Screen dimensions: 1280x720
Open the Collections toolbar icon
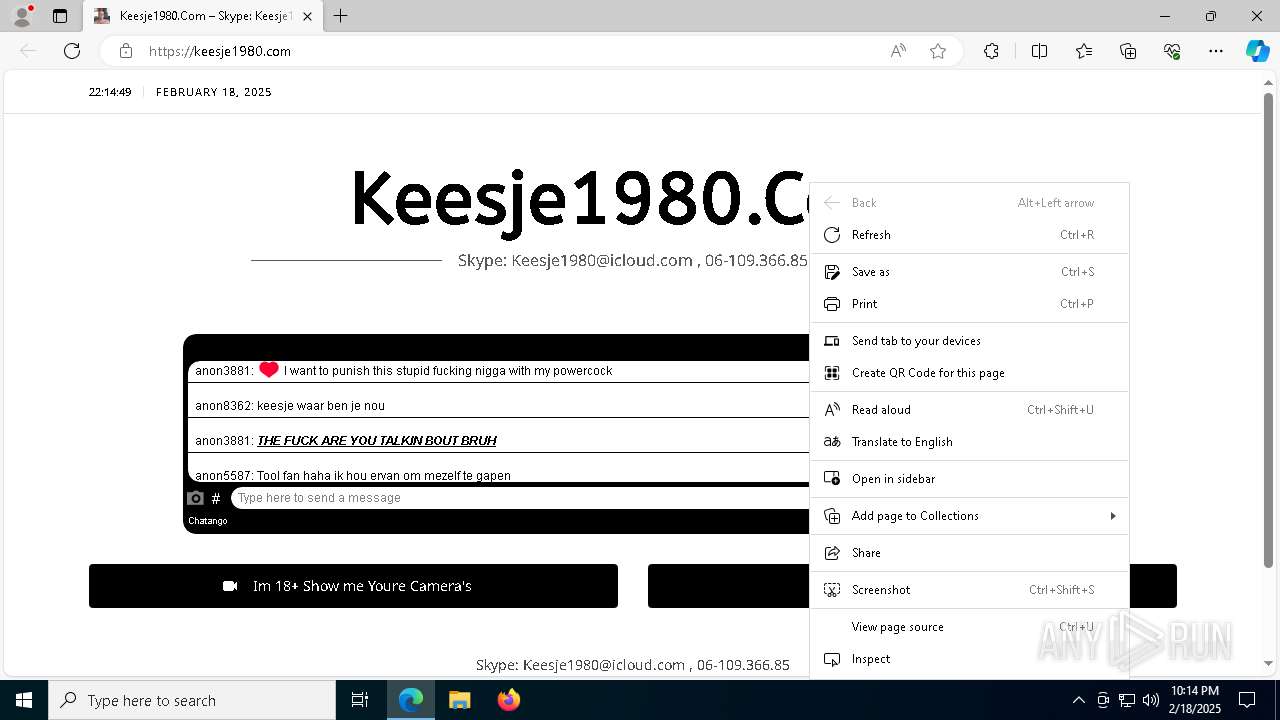[x=1128, y=51]
